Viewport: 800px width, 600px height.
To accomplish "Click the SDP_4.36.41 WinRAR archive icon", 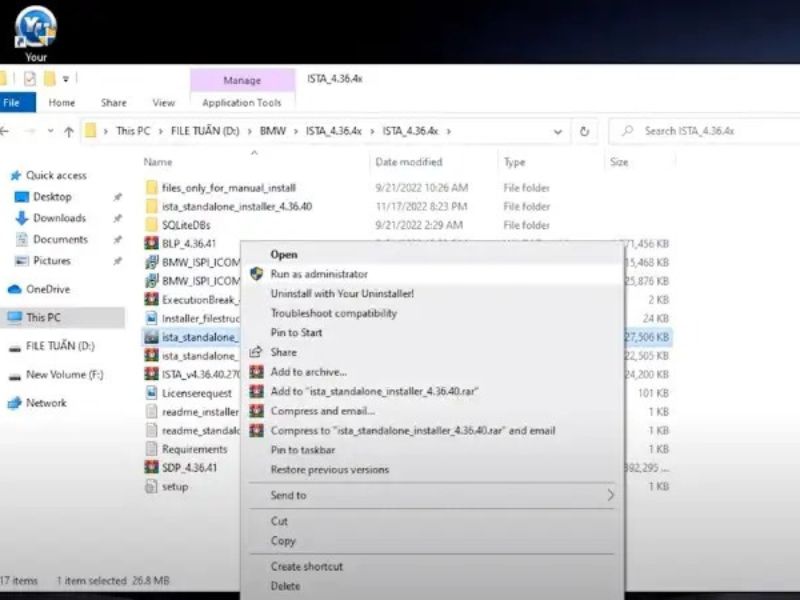I will 151,467.
